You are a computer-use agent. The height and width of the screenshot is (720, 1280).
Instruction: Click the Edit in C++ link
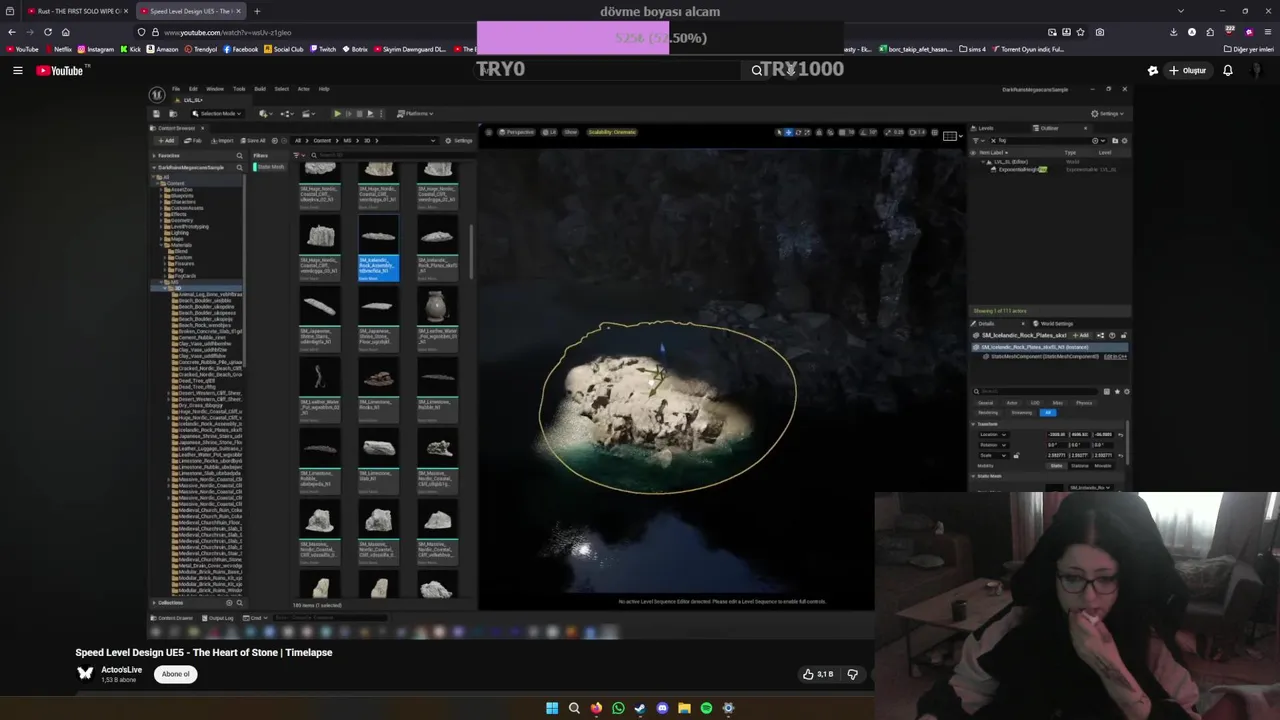coord(1115,357)
